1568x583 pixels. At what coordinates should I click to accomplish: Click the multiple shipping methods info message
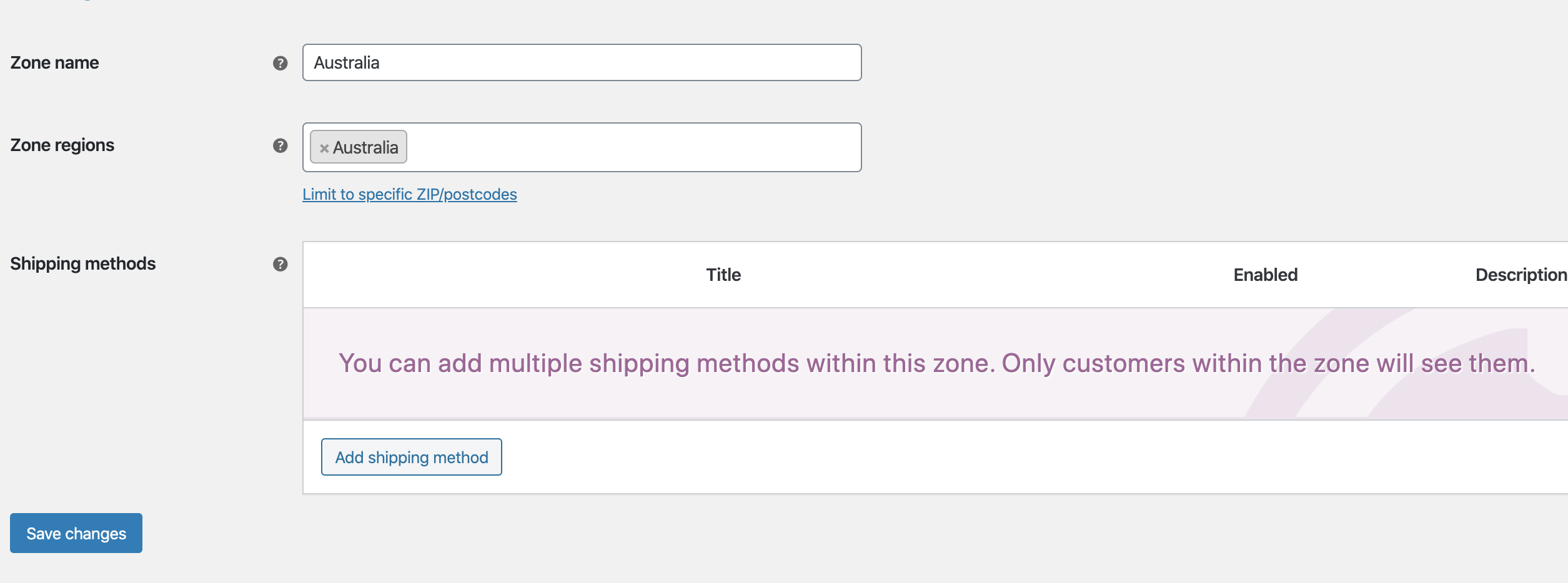click(936, 363)
